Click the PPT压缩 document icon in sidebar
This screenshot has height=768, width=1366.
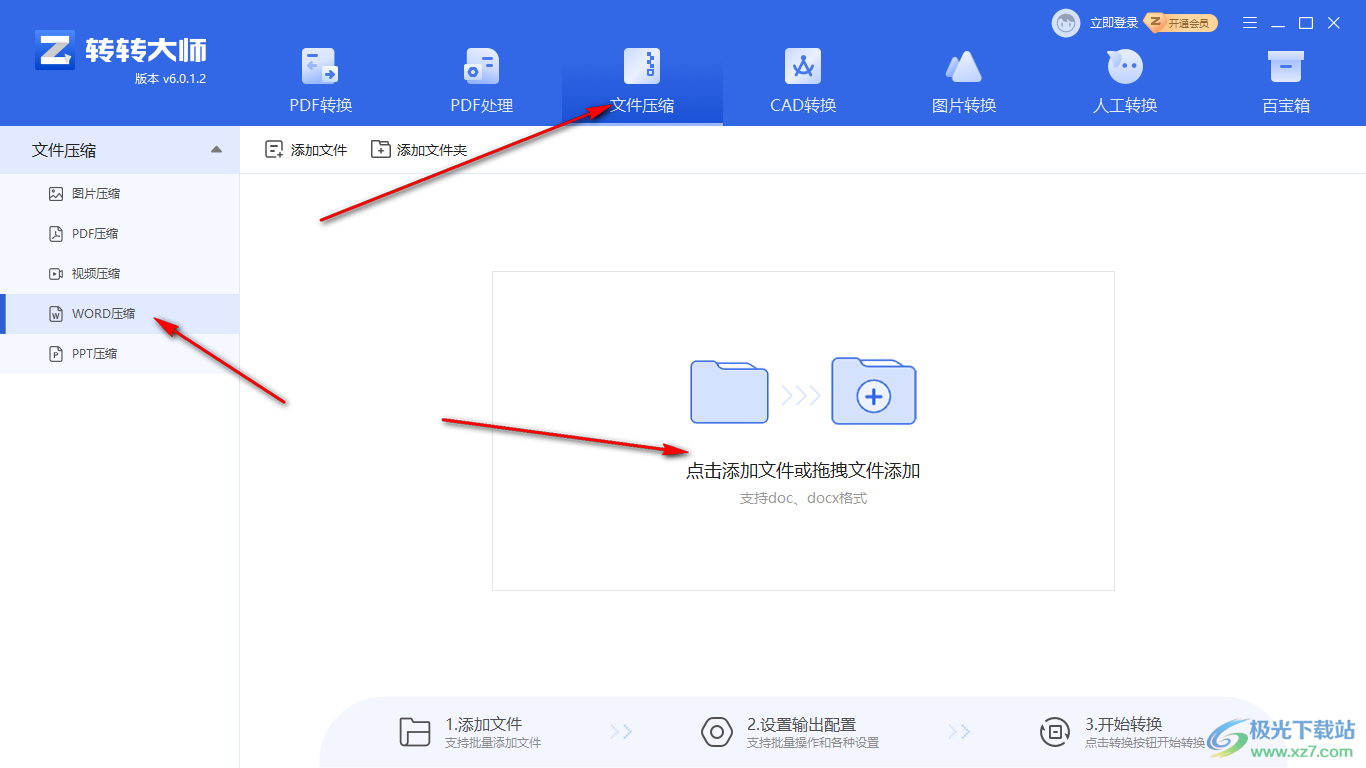point(56,354)
